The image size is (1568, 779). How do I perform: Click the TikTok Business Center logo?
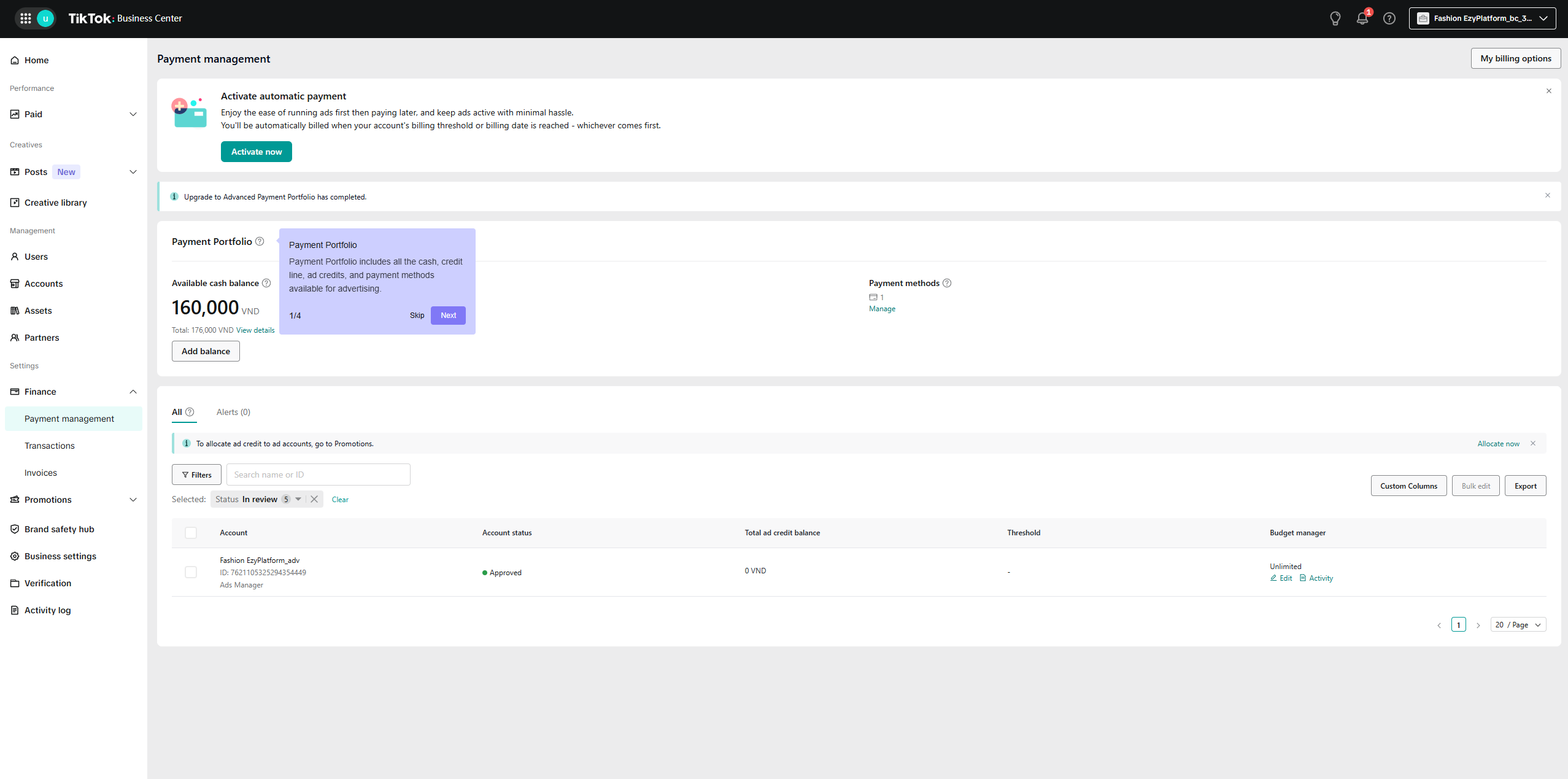click(125, 18)
